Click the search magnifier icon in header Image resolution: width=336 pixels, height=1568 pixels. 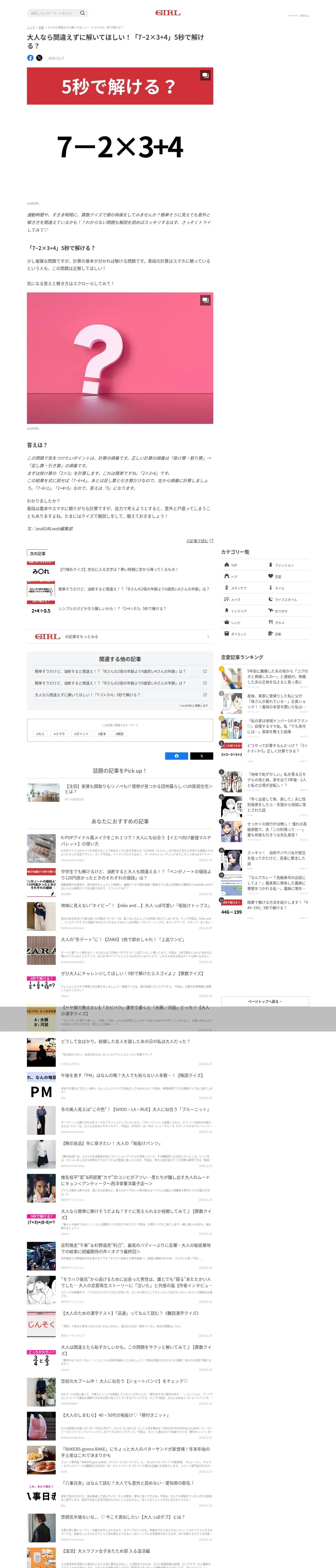pos(82,13)
